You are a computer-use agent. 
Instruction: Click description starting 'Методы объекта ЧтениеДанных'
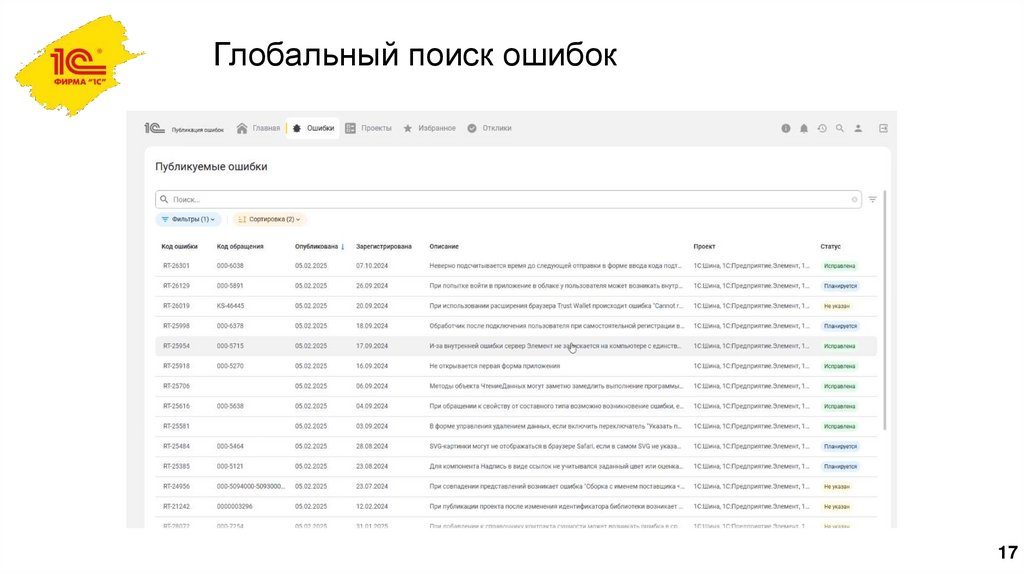click(x=556, y=386)
